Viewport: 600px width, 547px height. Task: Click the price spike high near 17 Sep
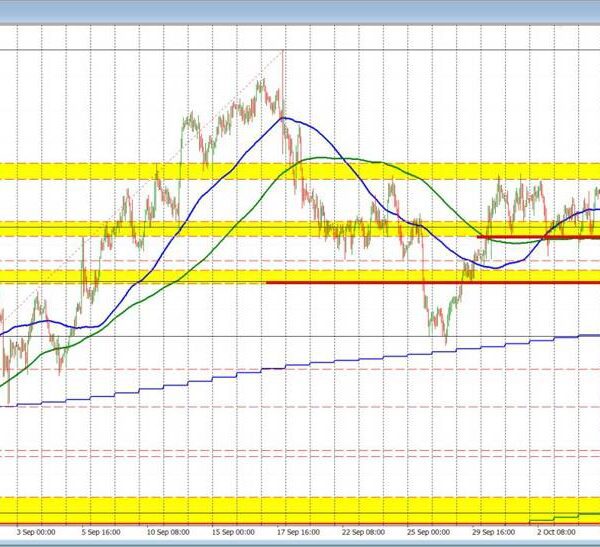pos(284,52)
